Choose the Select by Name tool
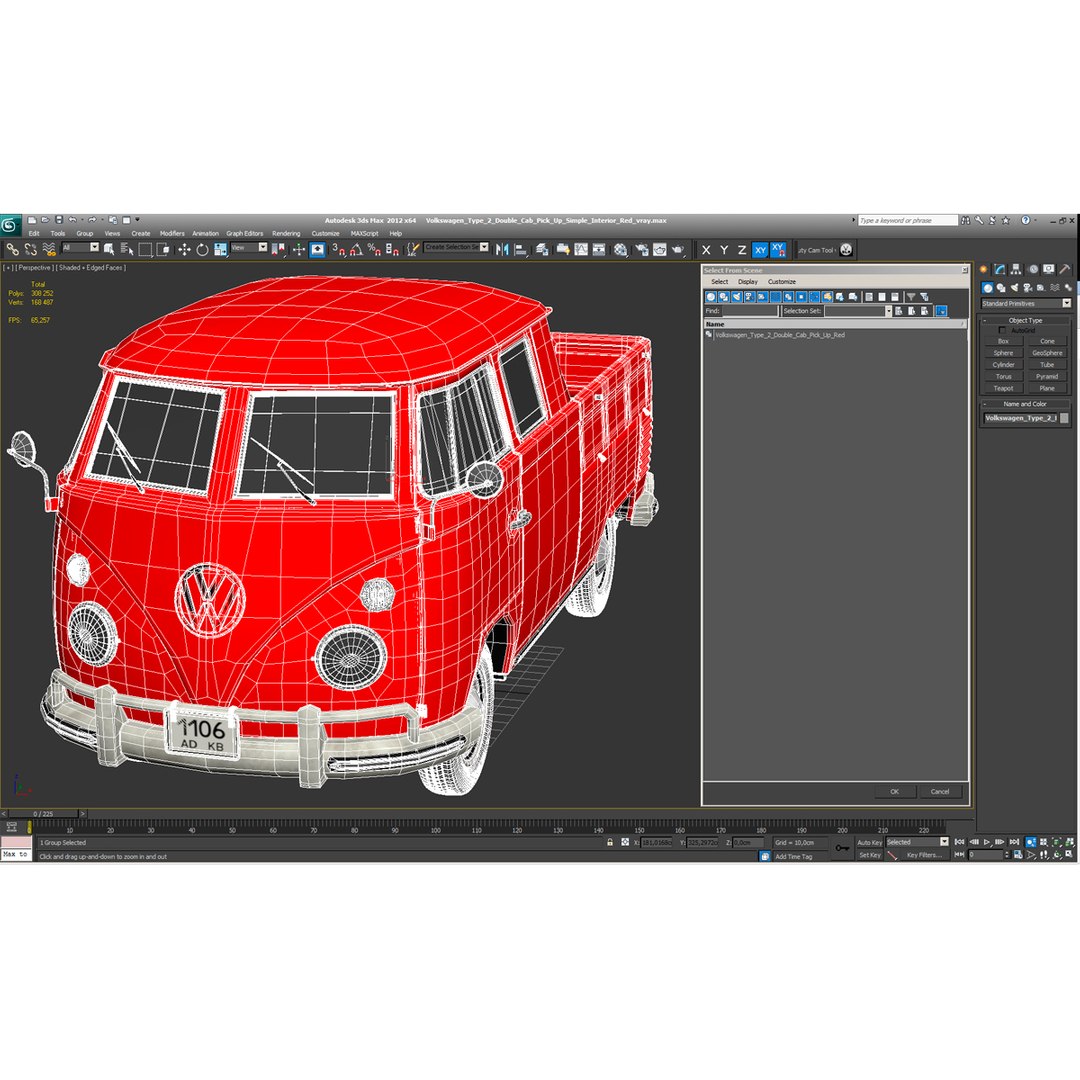The image size is (1080, 1080). point(127,250)
